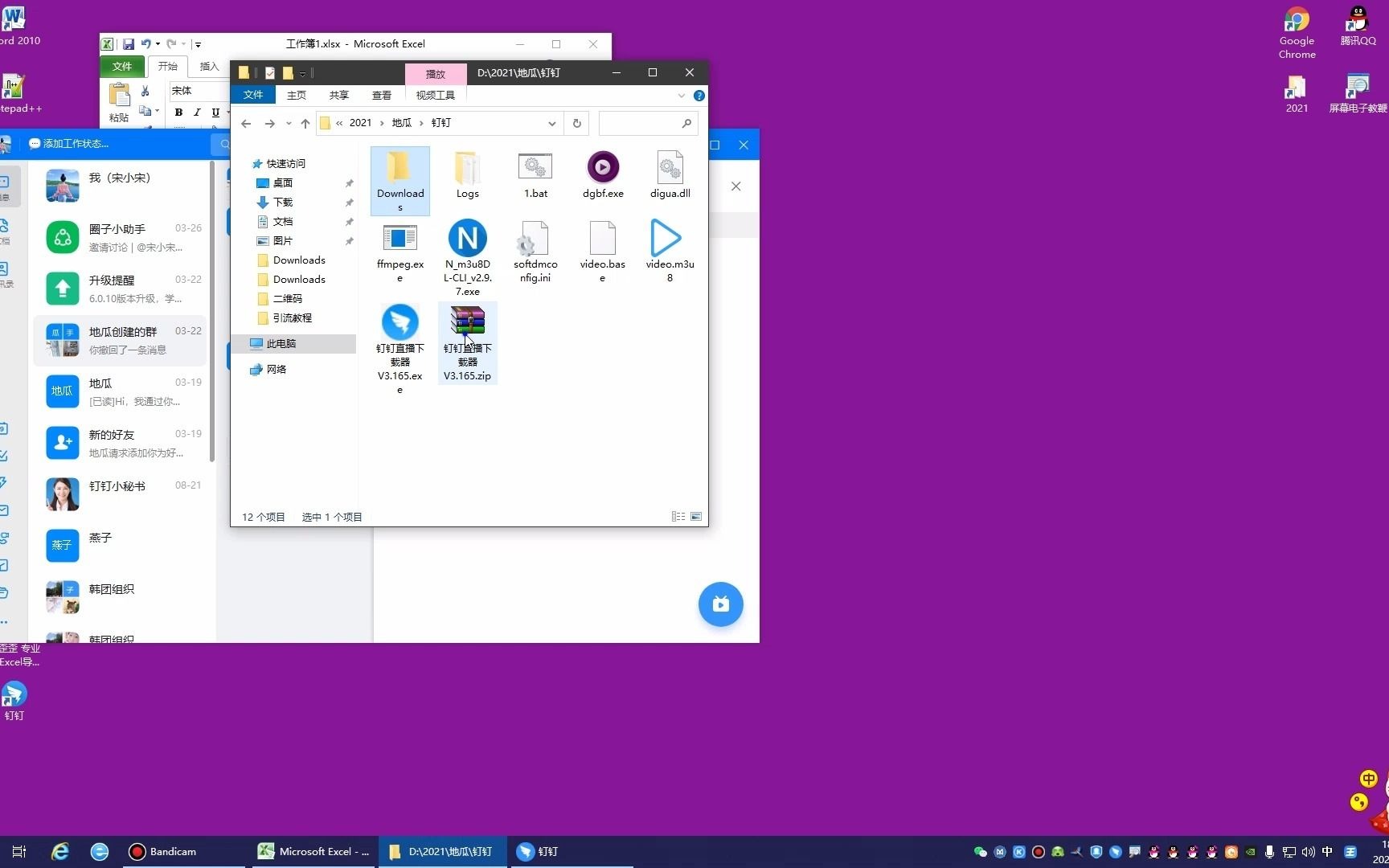Image resolution: width=1389 pixels, height=868 pixels.
Task: Select the 1.bat file
Action: click(x=535, y=175)
